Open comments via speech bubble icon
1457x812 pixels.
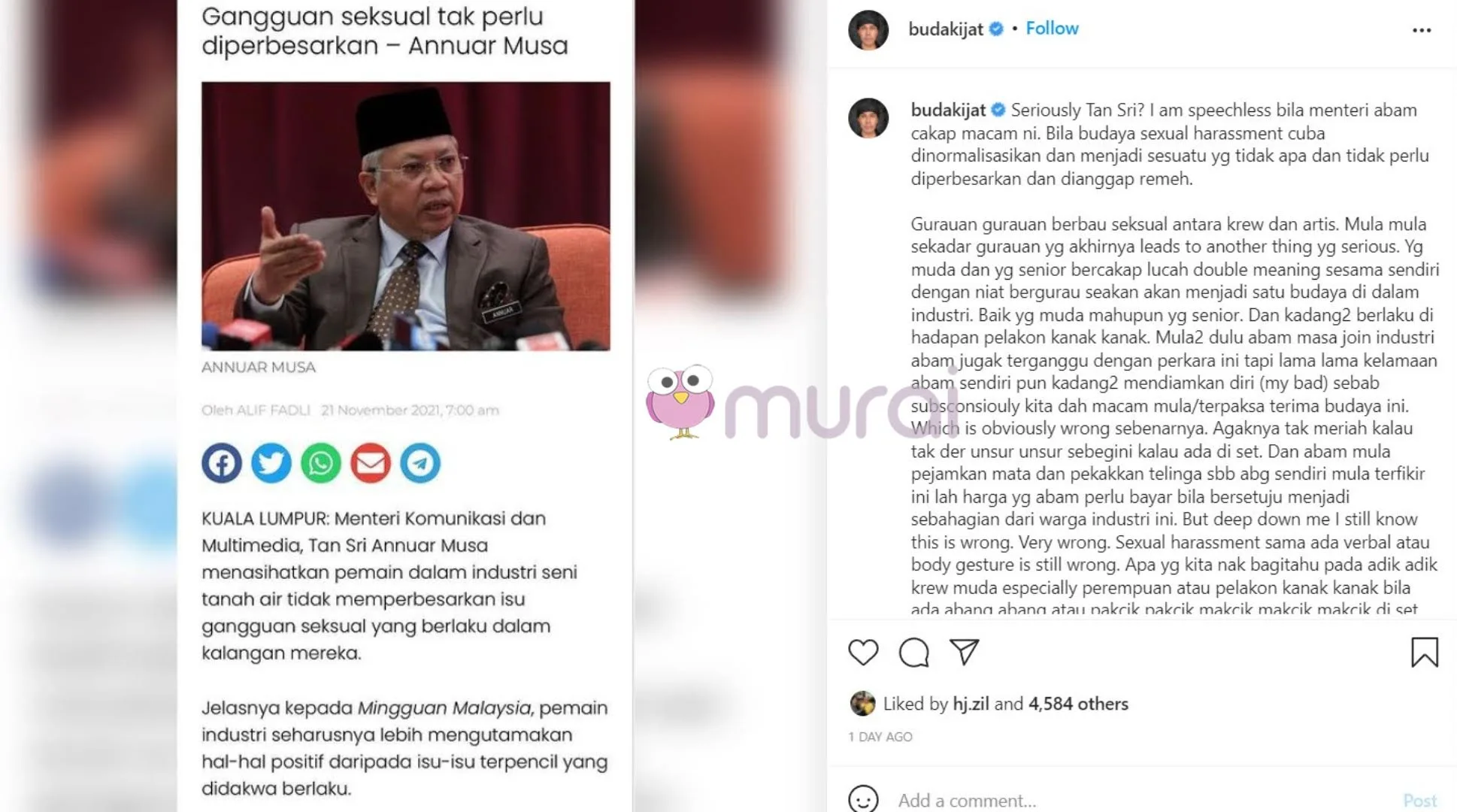(913, 653)
